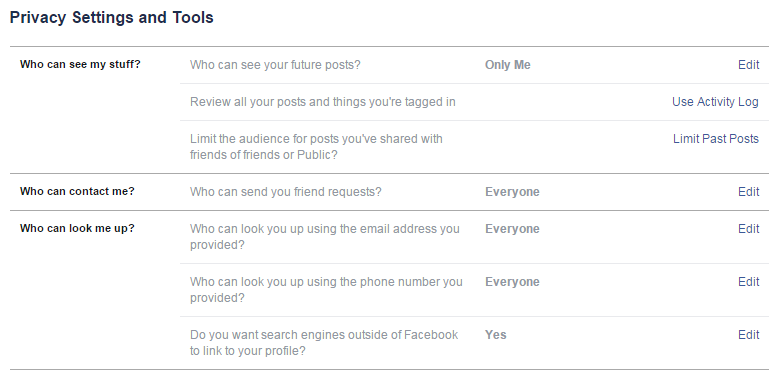Edit who can see your future posts

coord(749,65)
